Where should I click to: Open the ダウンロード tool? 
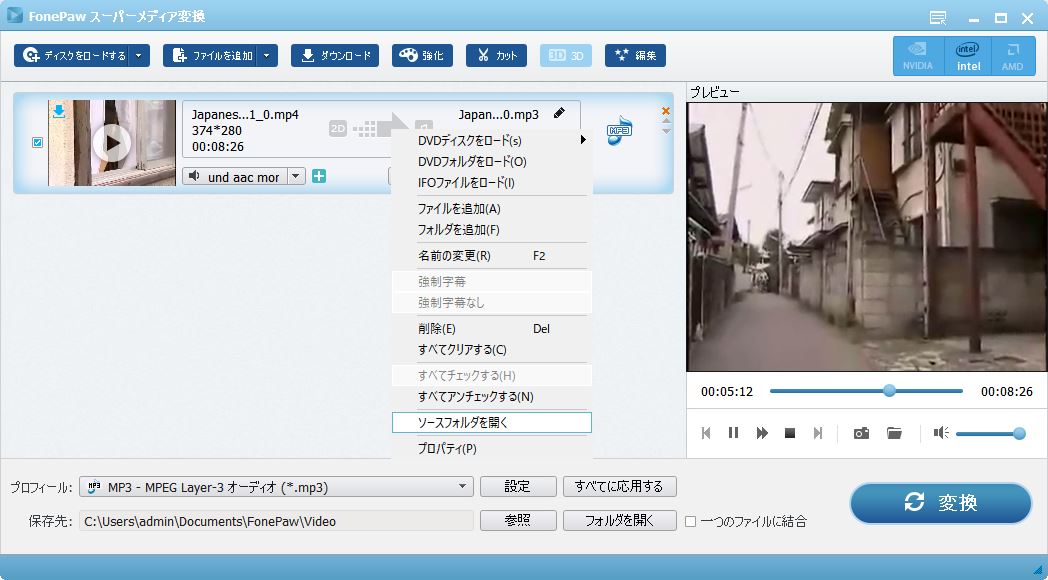point(335,55)
